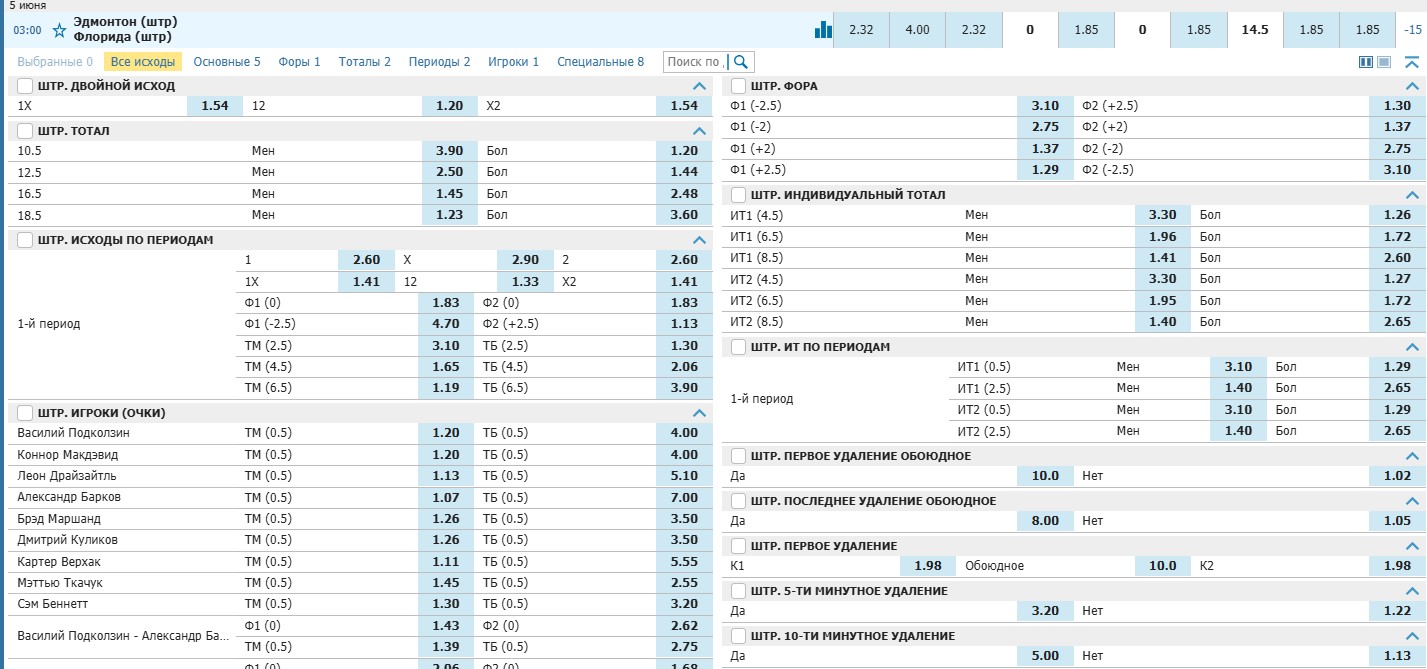Tick the ШТР. ПЕРВОЕ УДАЛЕНИЕ ОБОЮДНОЕ checkbox

[x=739, y=456]
